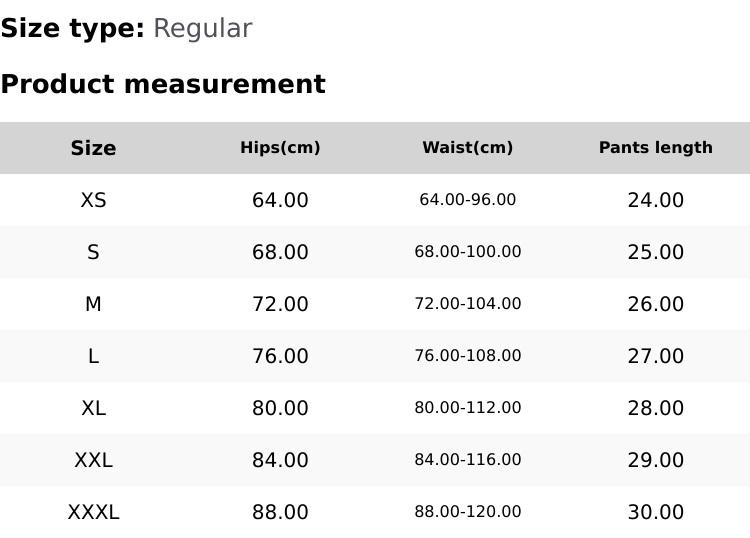Click the Pants length column header
This screenshot has height=538, width=750.
click(655, 148)
